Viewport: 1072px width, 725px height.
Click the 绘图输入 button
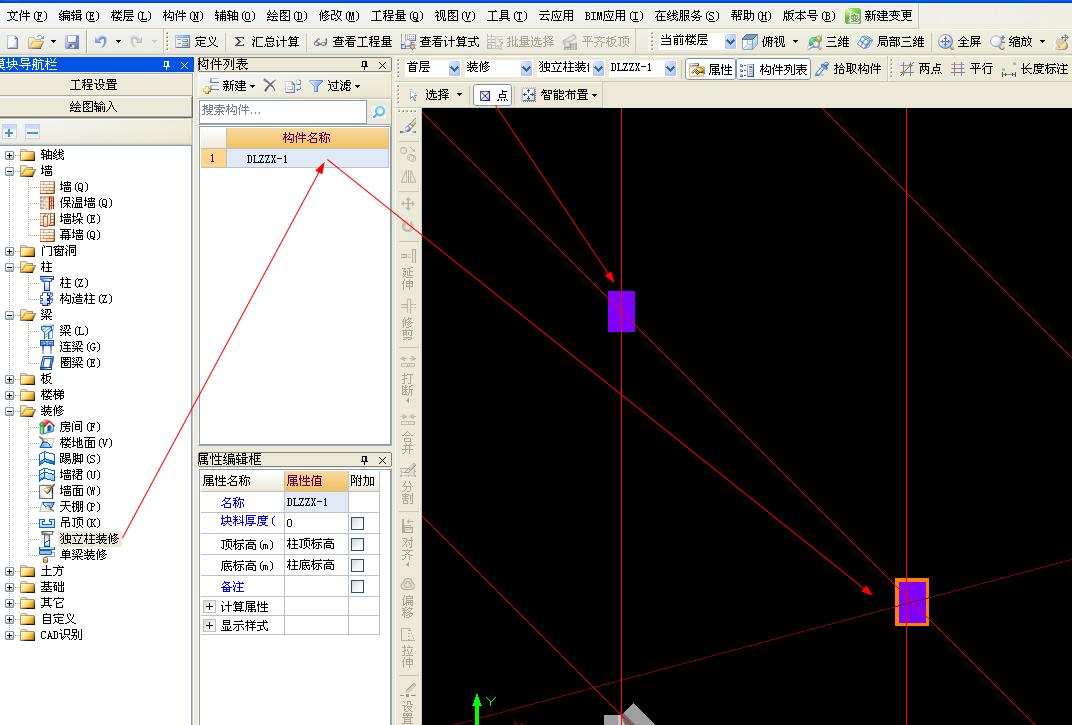pyautogui.click(x=95, y=107)
